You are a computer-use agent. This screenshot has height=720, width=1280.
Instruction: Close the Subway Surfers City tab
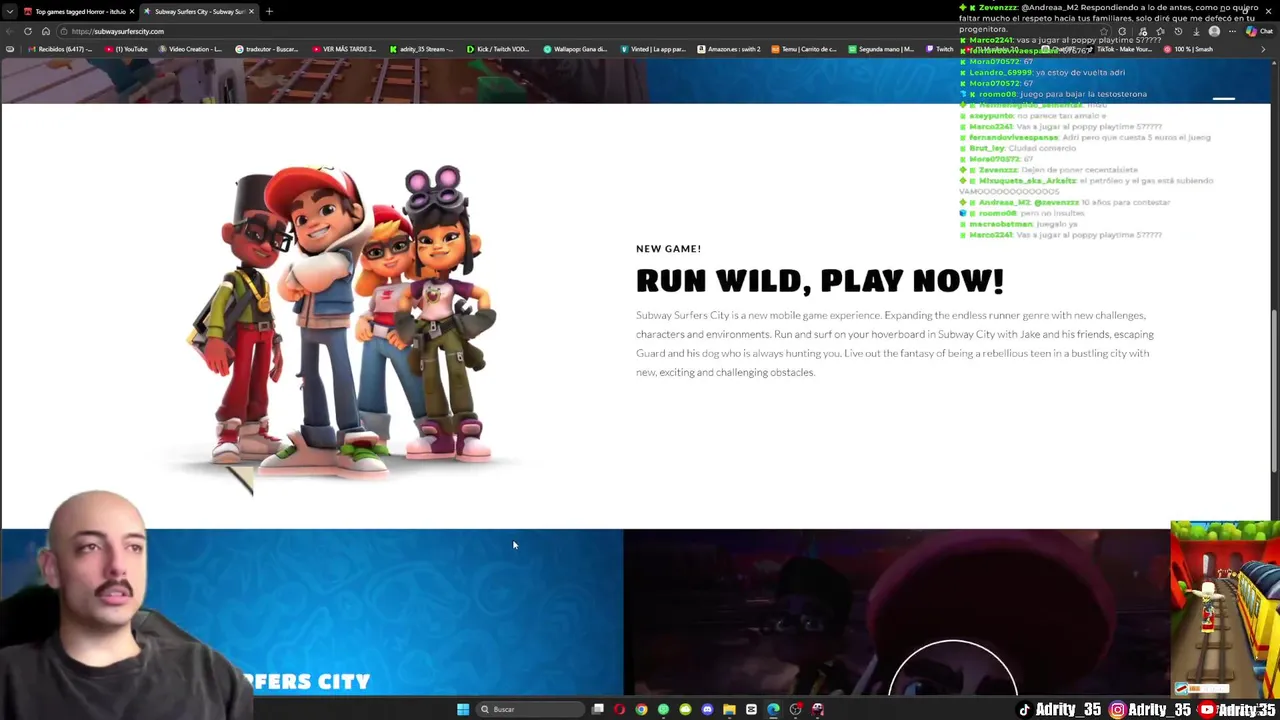click(x=251, y=11)
